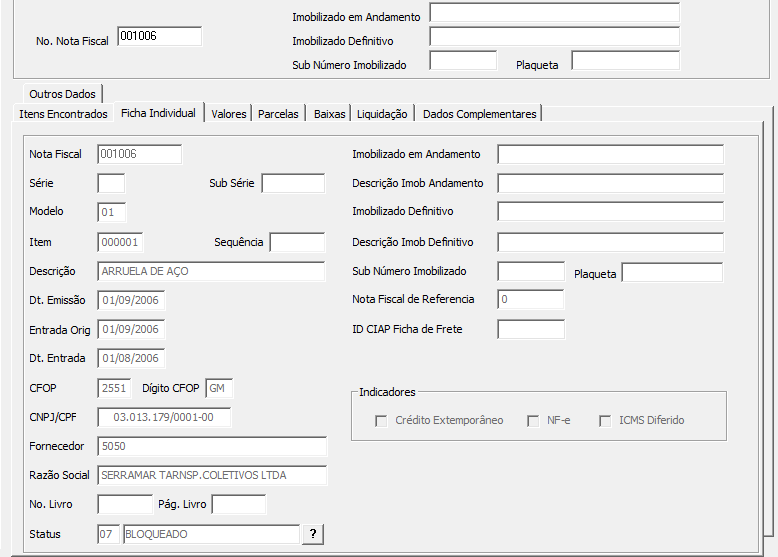Click the ID CIAP Ficha de Frete field
The height and width of the screenshot is (557, 778).
tap(531, 329)
